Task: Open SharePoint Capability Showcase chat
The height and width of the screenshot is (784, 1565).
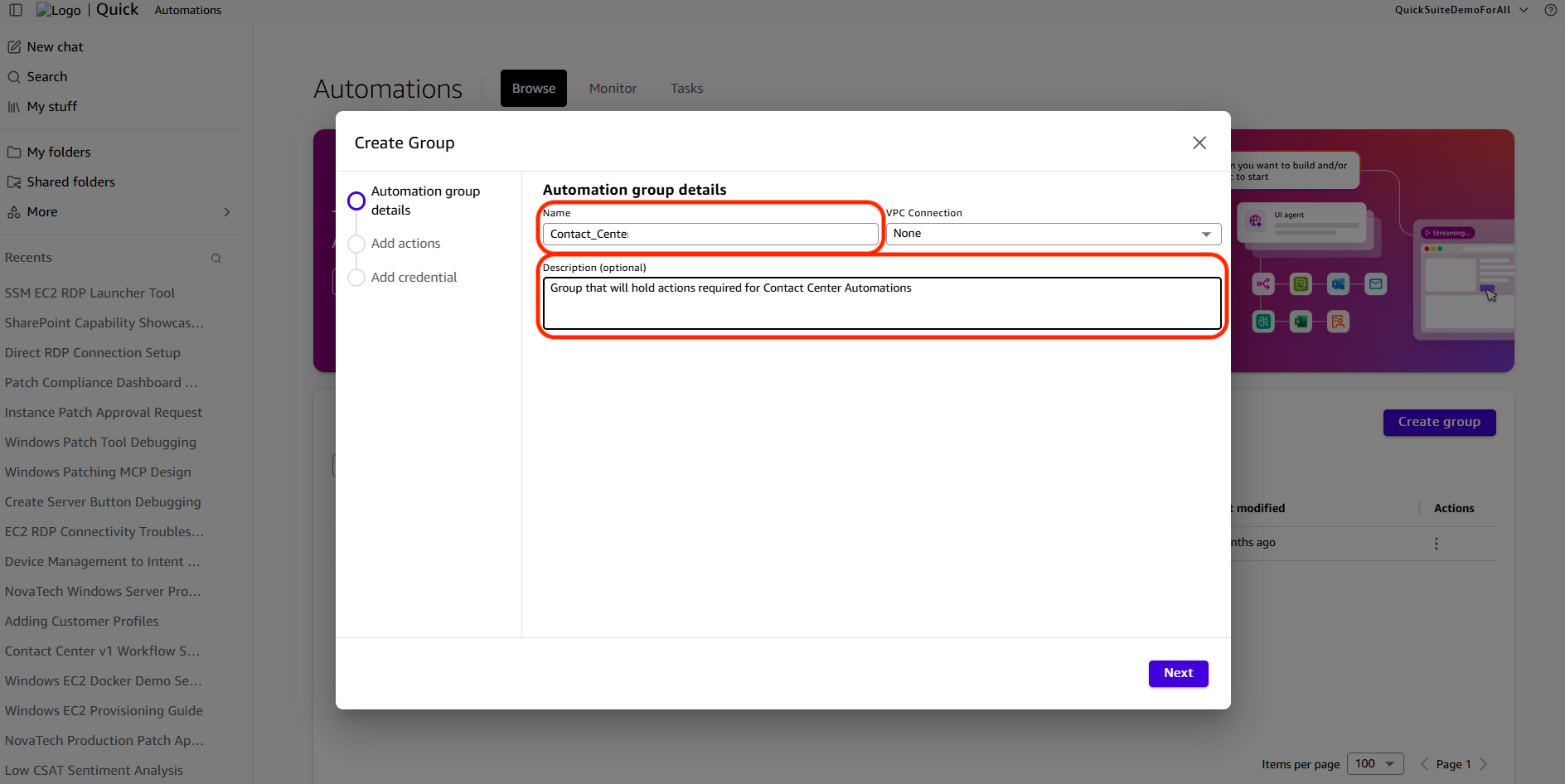Action: pyautogui.click(x=104, y=323)
